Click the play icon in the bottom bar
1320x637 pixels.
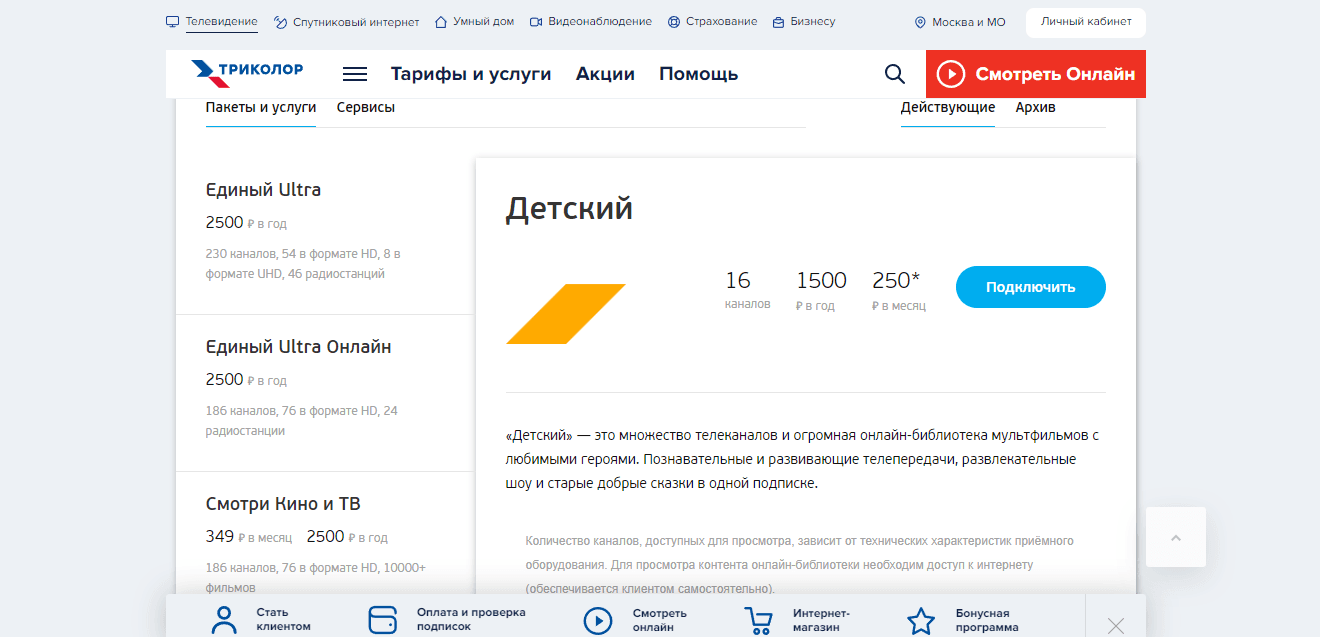pos(597,620)
